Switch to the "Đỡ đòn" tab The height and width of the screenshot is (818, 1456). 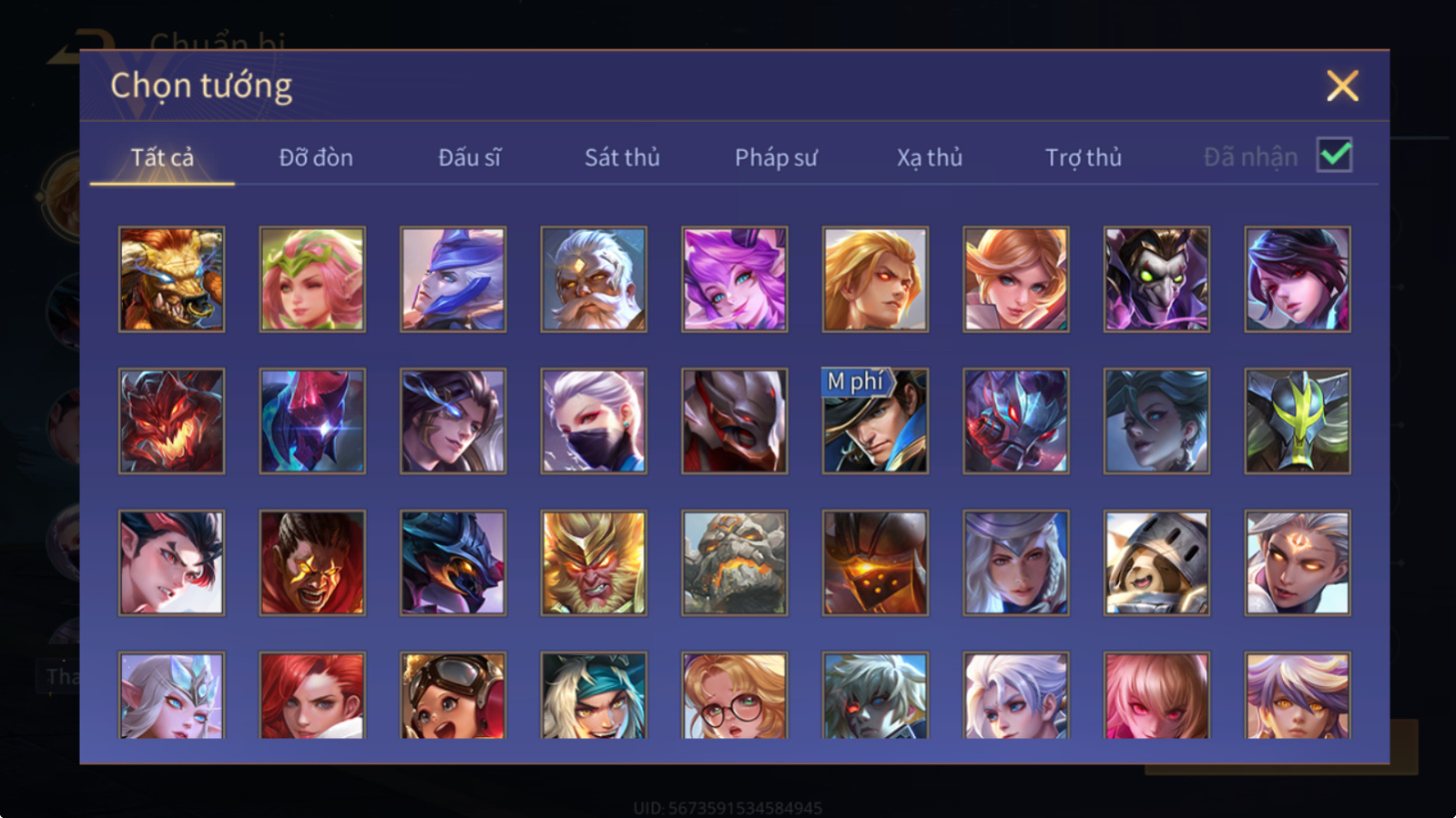pos(316,157)
